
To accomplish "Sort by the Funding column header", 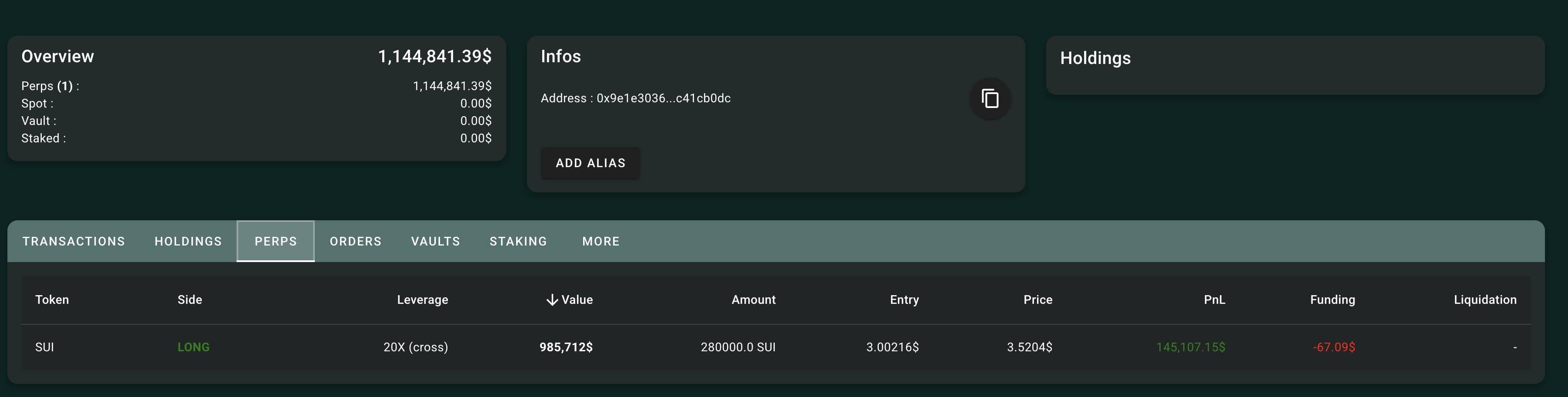I will (1332, 299).
